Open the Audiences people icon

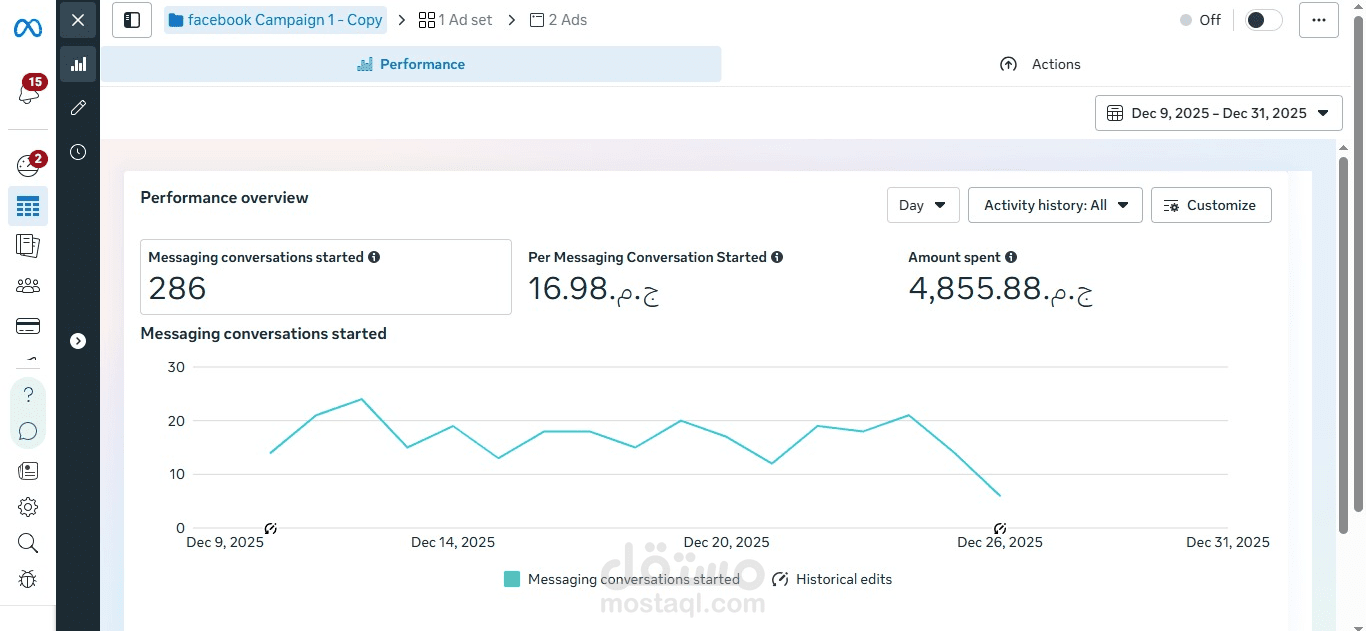[x=28, y=286]
